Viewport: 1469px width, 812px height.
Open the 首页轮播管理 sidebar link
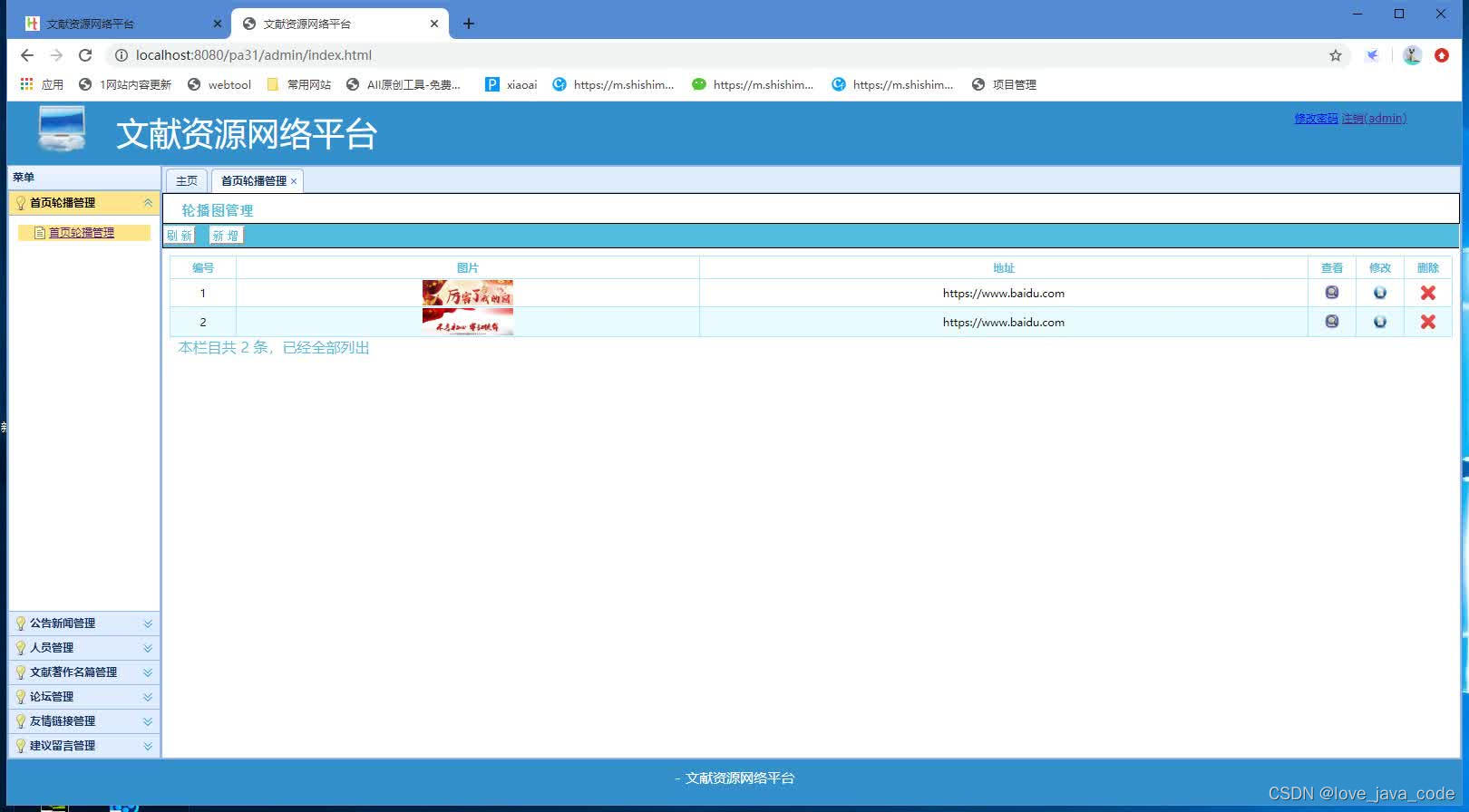[81, 233]
